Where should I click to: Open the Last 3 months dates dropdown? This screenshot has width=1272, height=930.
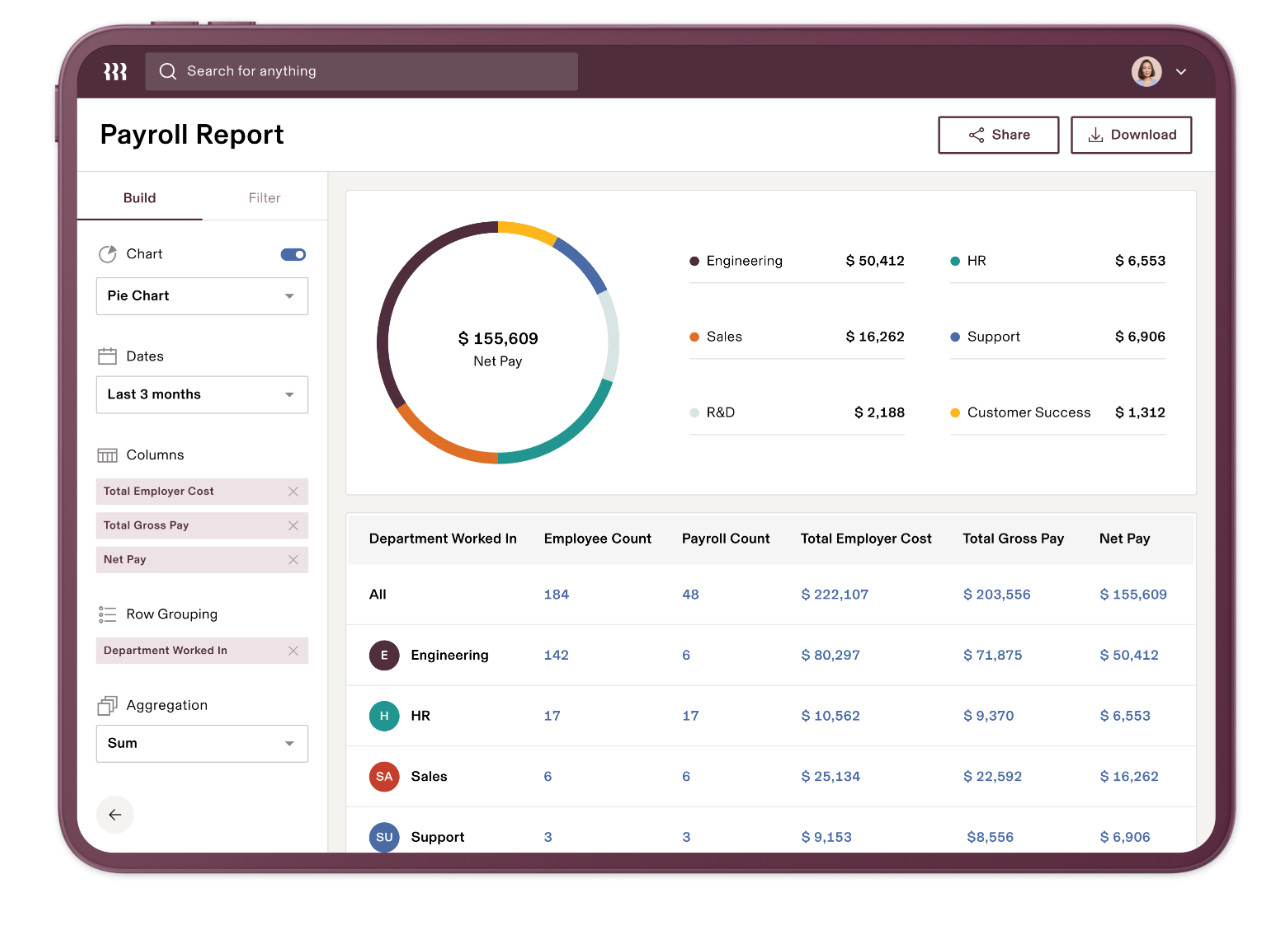coord(202,394)
